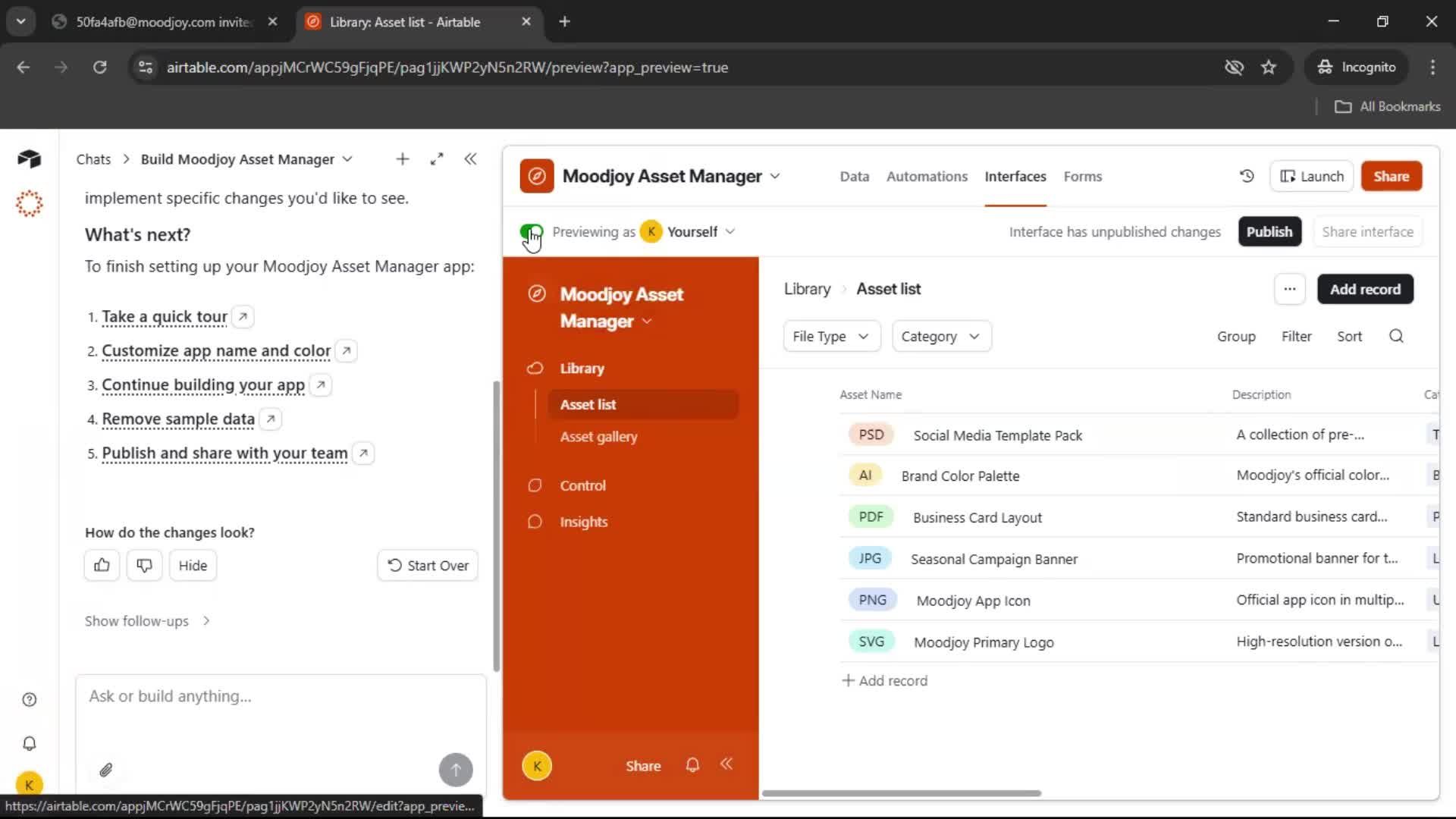The height and width of the screenshot is (819, 1456).
Task: Switch to the Data tab
Action: pos(854,176)
